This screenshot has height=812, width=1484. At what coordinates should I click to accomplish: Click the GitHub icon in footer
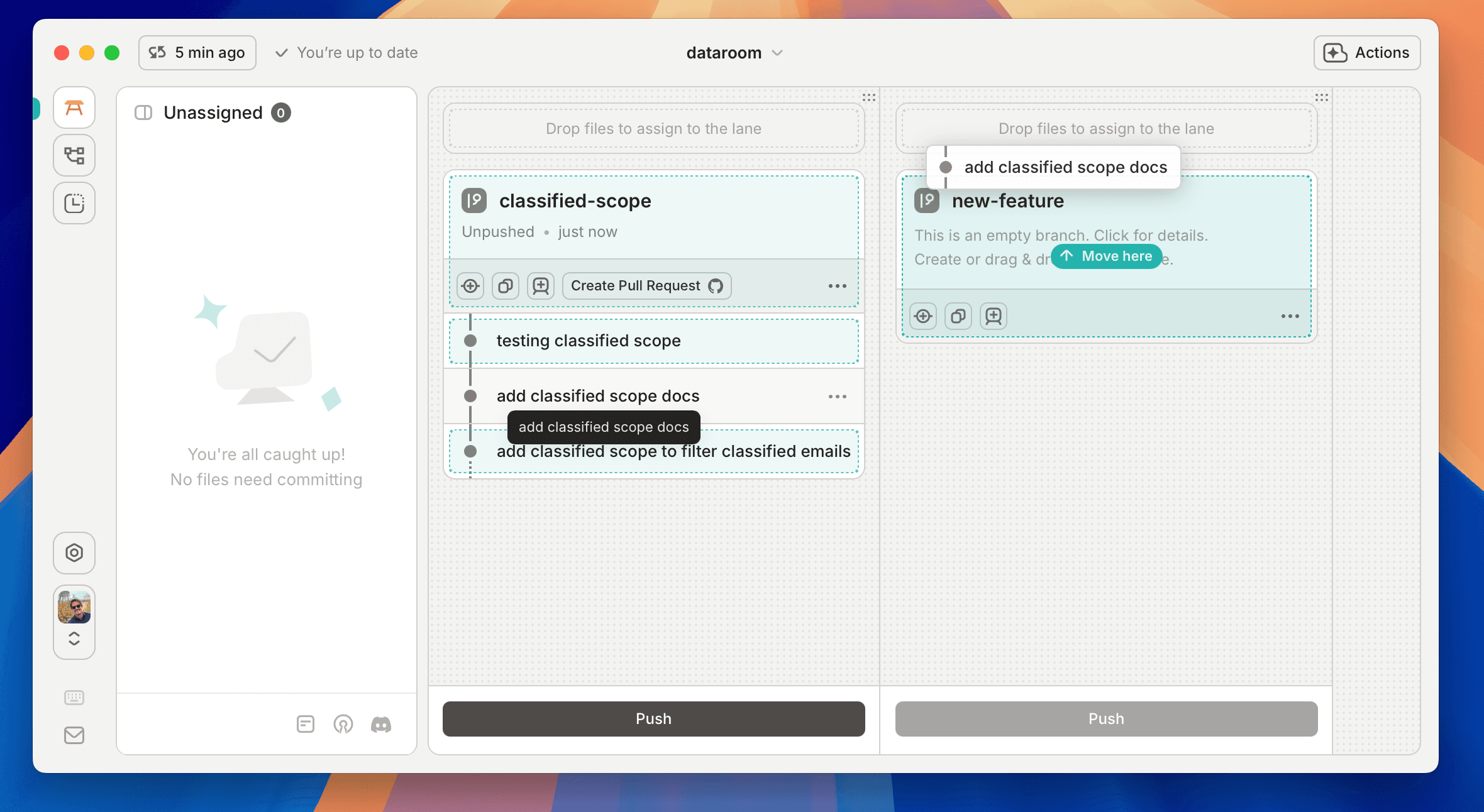point(343,725)
